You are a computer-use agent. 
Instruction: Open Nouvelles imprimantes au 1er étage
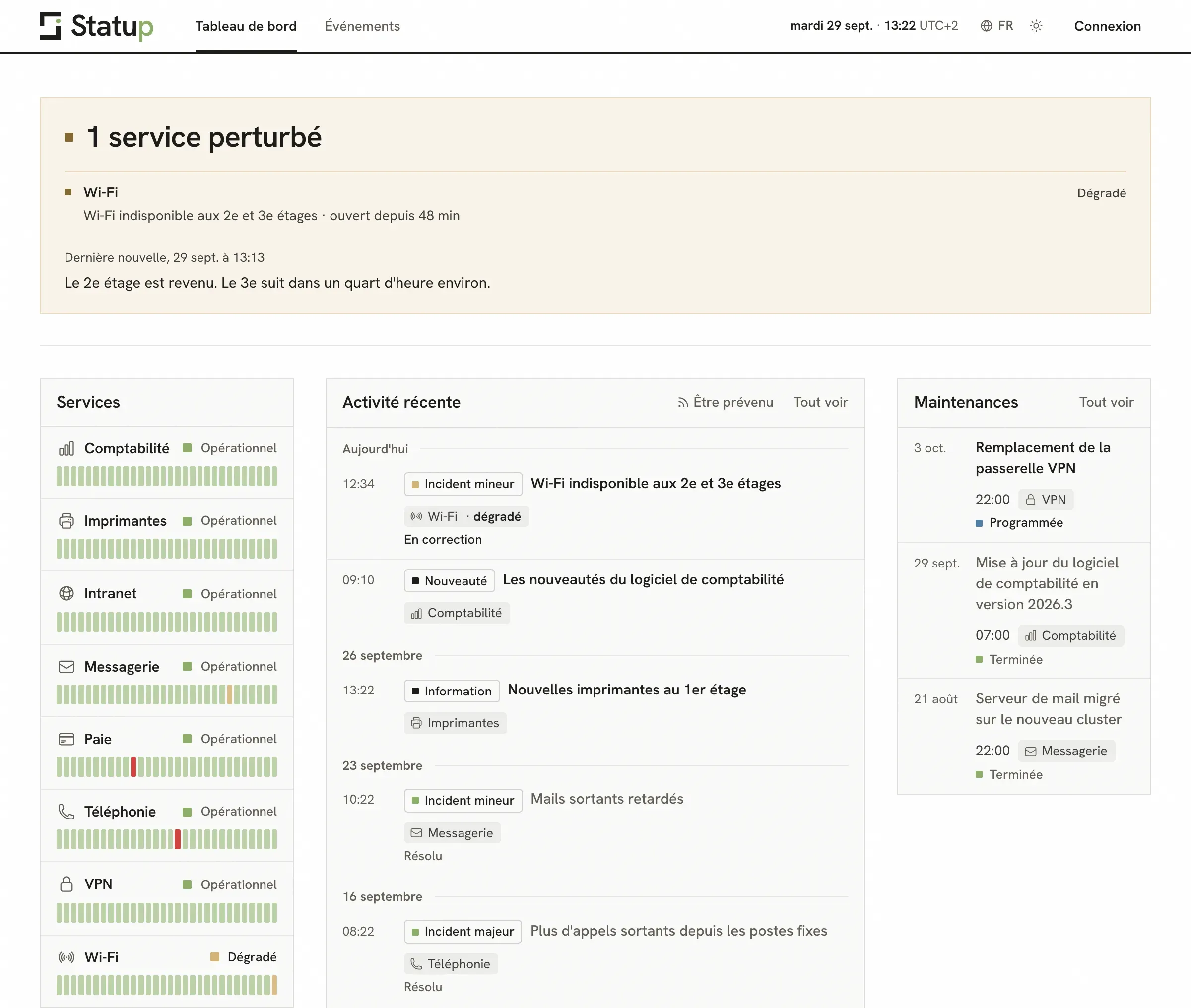[627, 691]
